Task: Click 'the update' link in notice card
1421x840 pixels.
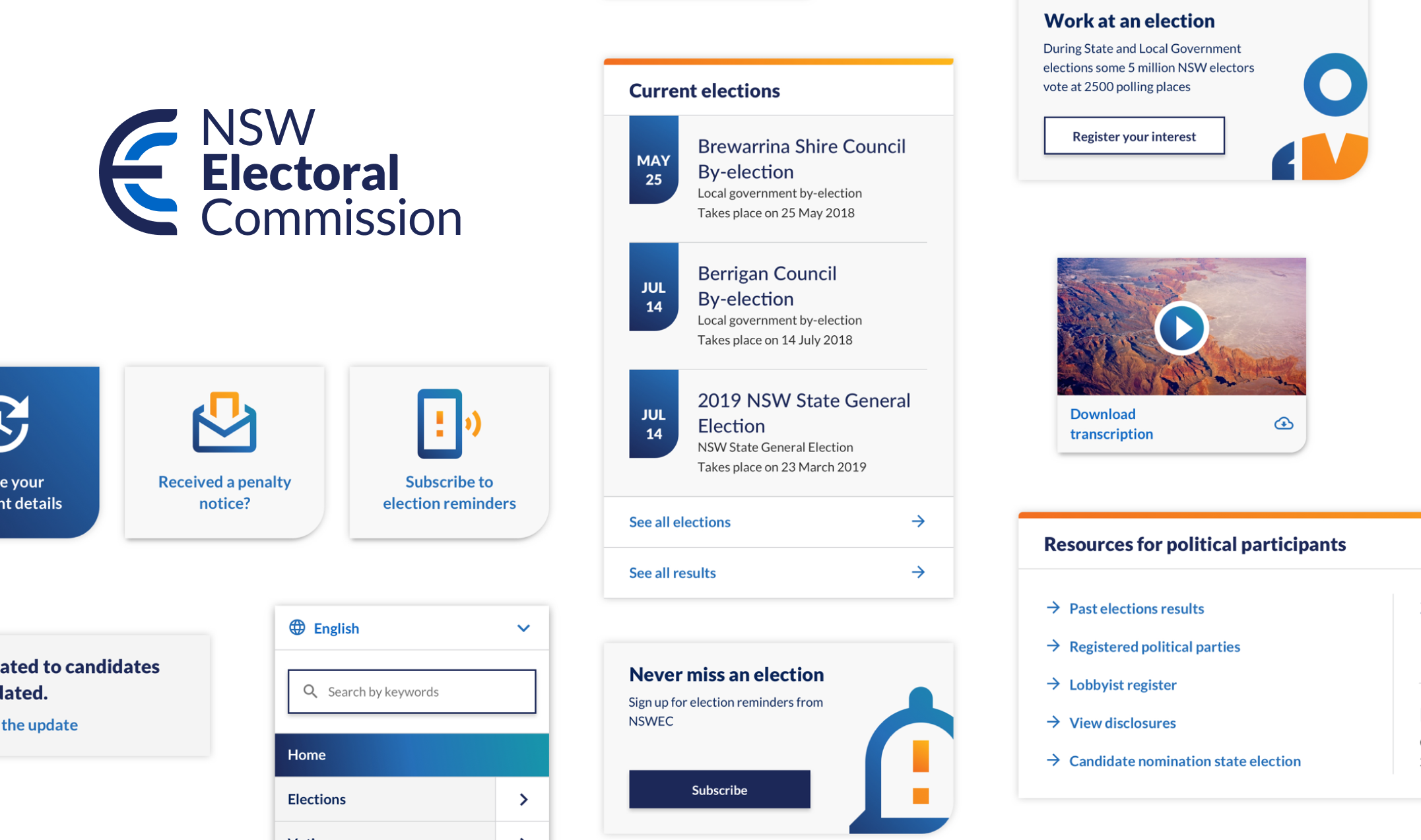Action: click(x=39, y=725)
